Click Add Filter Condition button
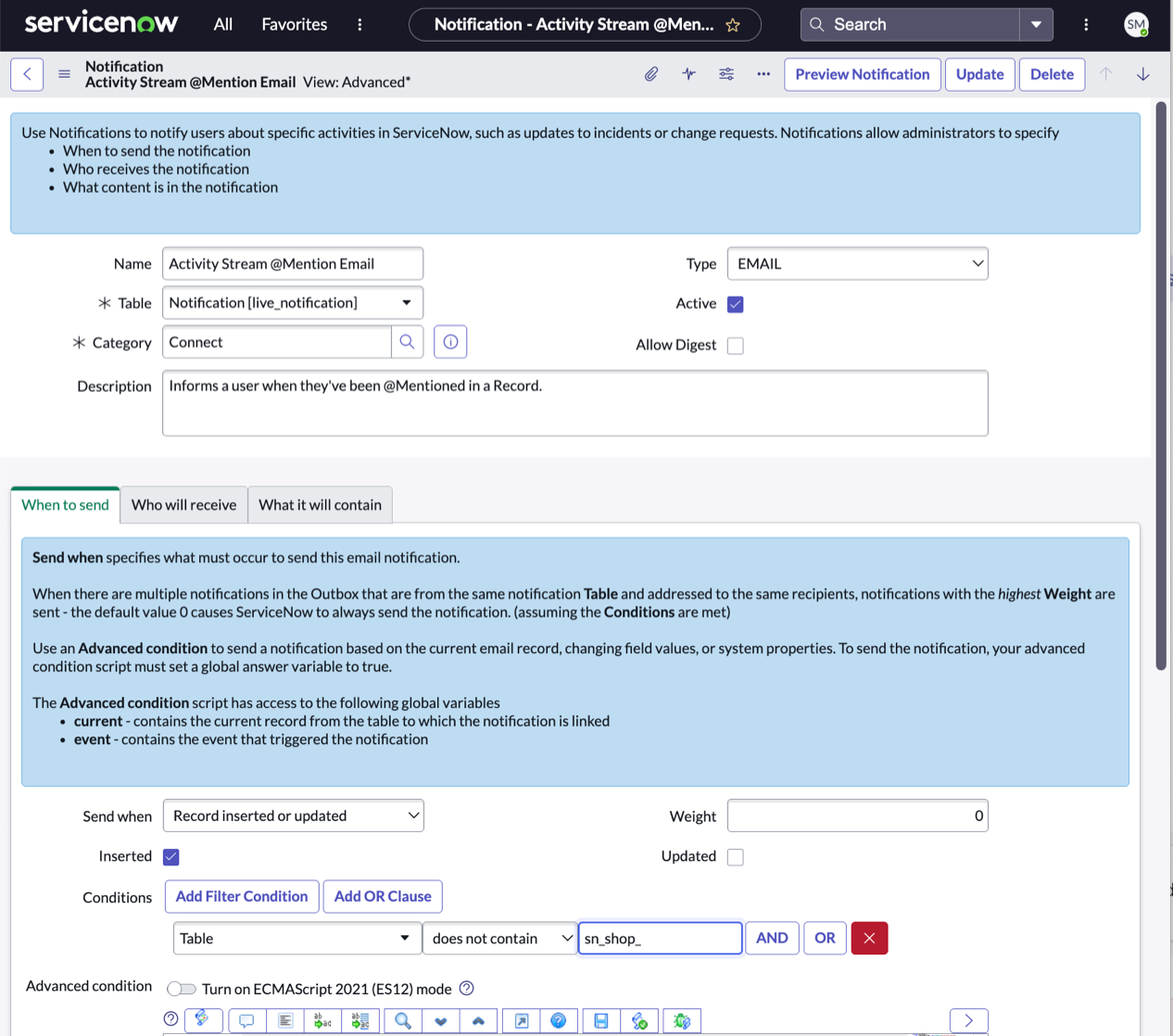1173x1036 pixels. [242, 896]
